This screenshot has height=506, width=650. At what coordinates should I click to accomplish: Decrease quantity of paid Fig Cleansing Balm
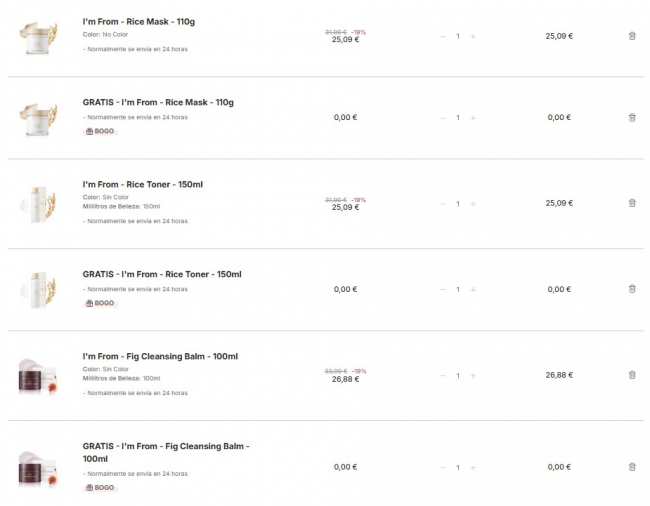click(x=443, y=375)
